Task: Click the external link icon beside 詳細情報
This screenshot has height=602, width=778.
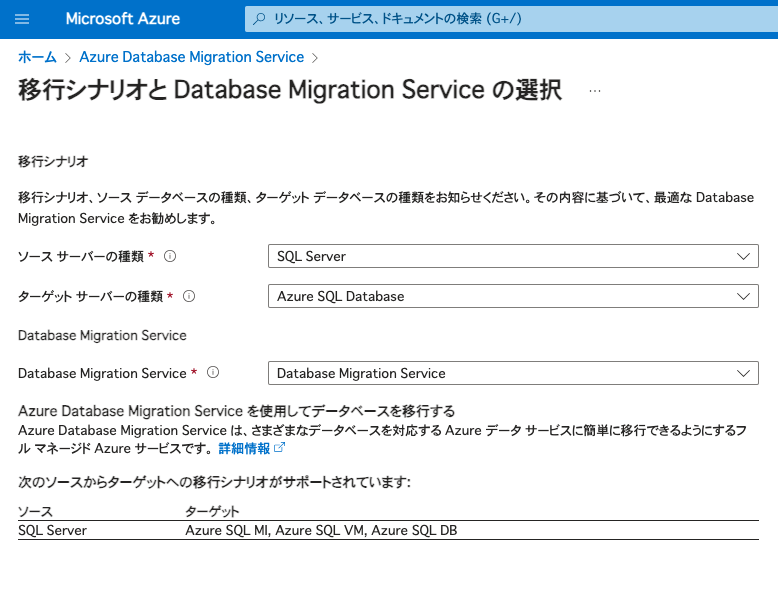Action: (x=279, y=448)
